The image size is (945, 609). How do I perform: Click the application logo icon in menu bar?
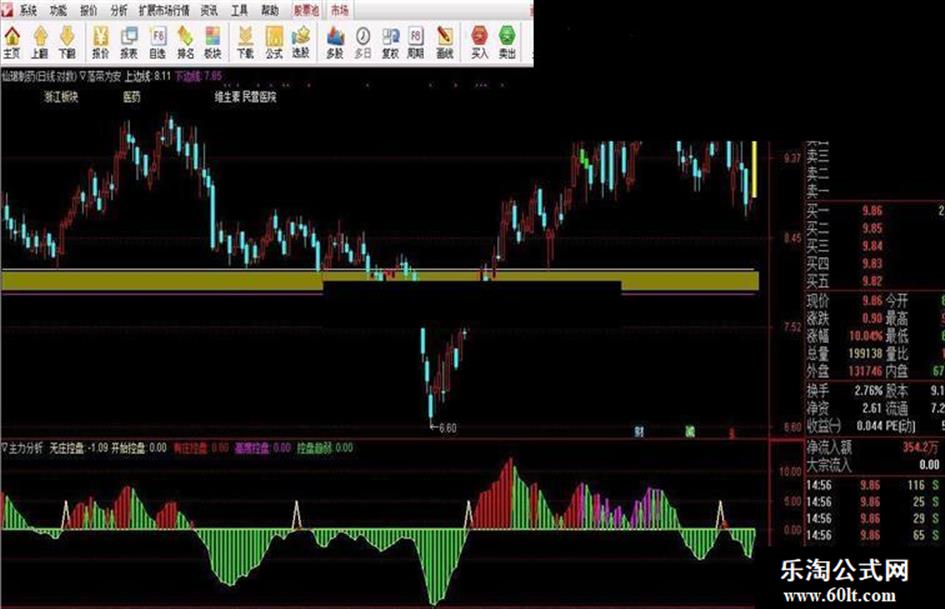click(7, 10)
